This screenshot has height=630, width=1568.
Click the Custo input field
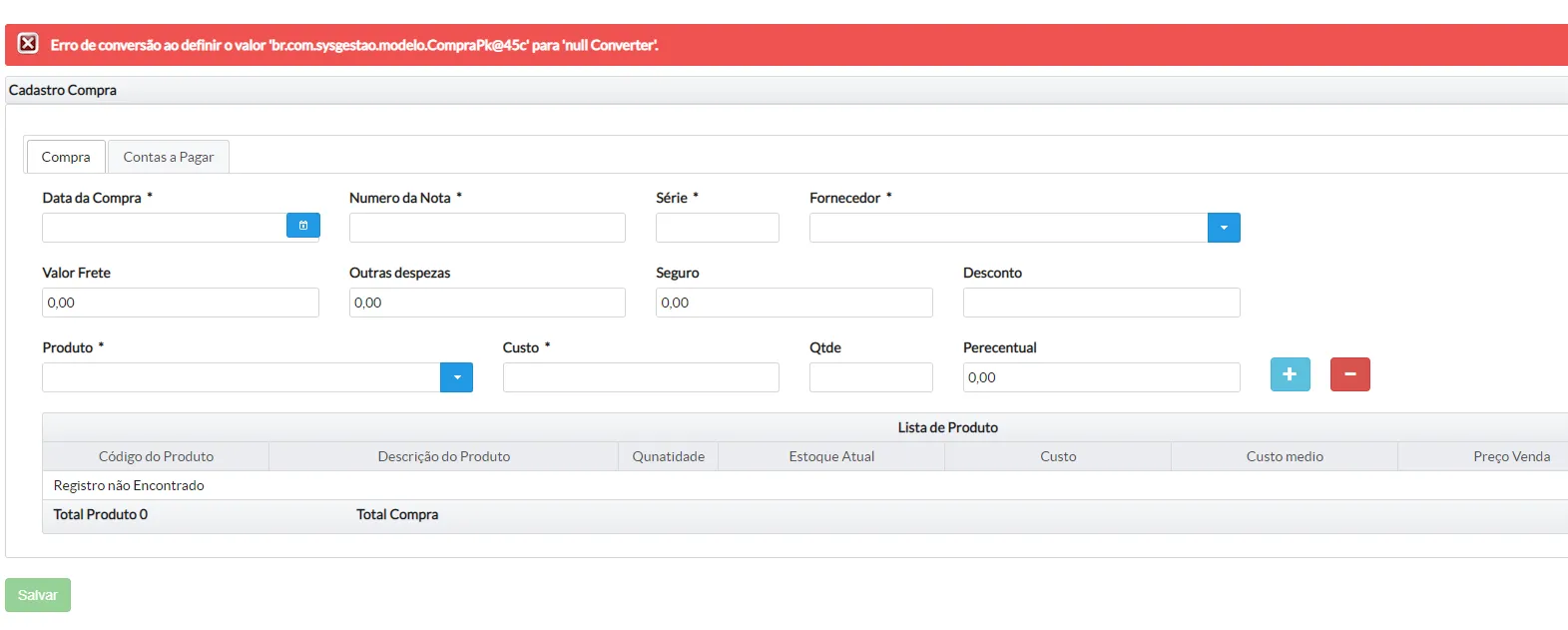pyautogui.click(x=641, y=377)
